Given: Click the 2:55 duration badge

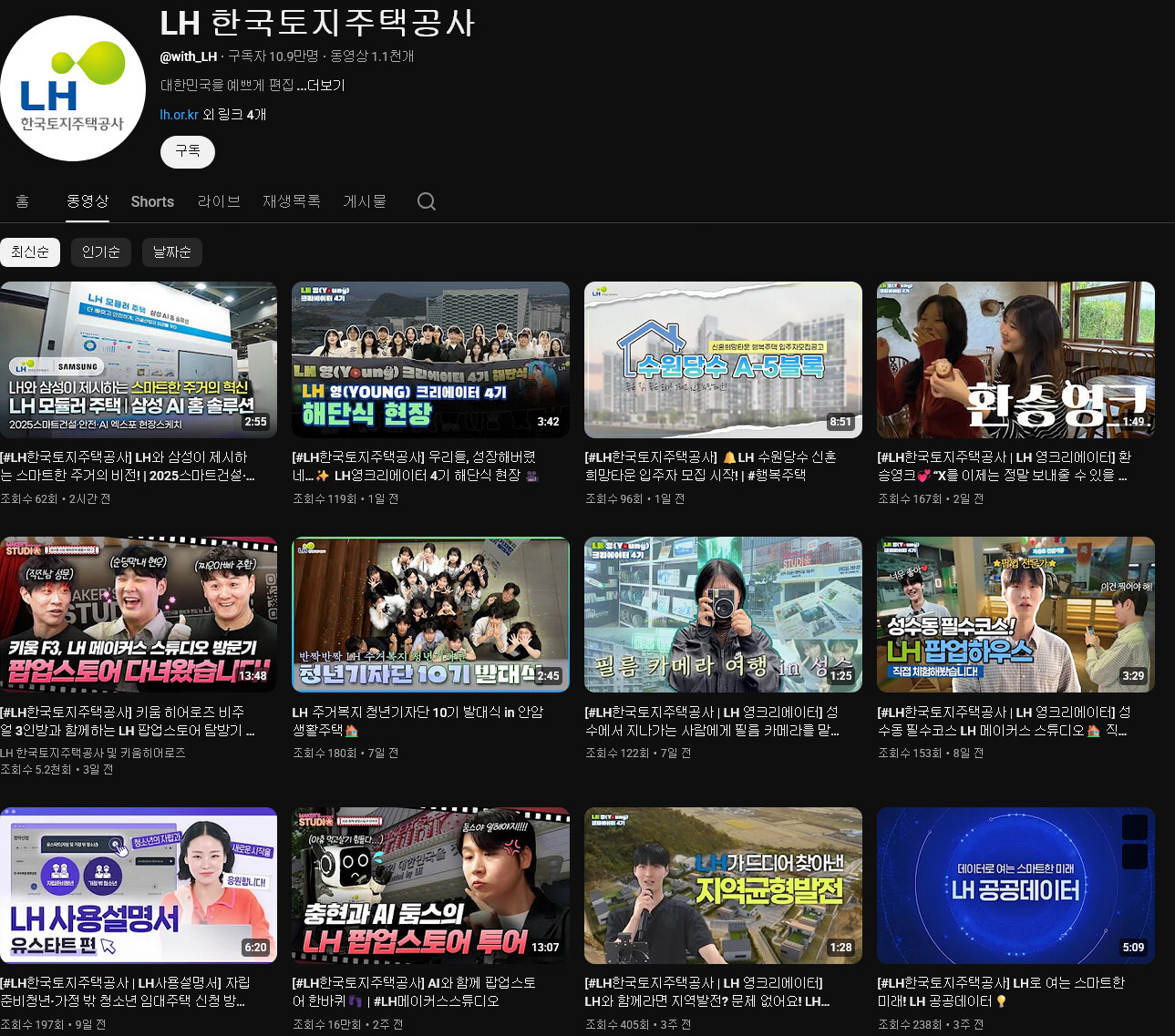Looking at the screenshot, I should (x=256, y=422).
